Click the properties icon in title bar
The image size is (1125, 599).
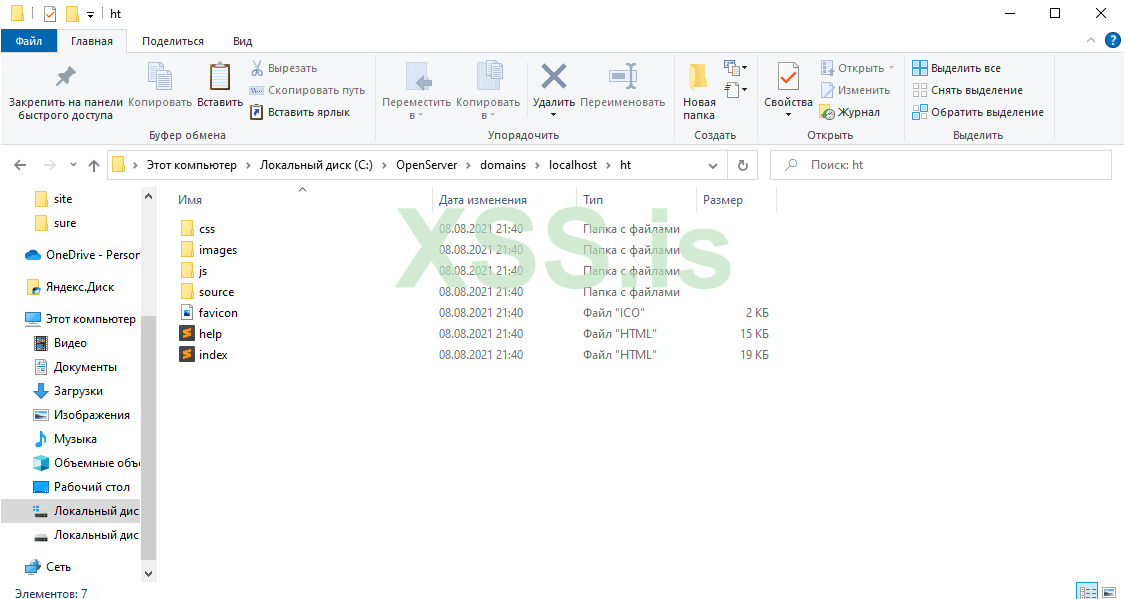pyautogui.click(x=50, y=14)
